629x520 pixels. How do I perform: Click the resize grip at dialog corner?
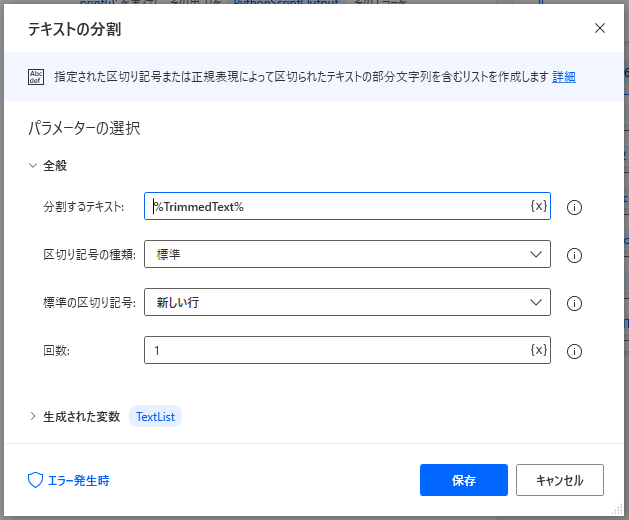(x=617, y=509)
